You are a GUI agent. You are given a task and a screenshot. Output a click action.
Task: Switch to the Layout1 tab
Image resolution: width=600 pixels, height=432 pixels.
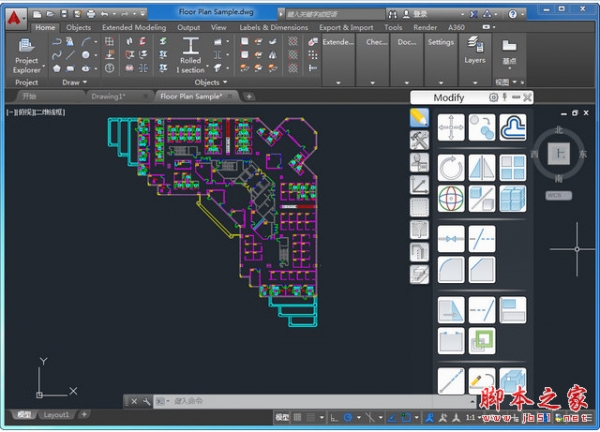pyautogui.click(x=55, y=414)
